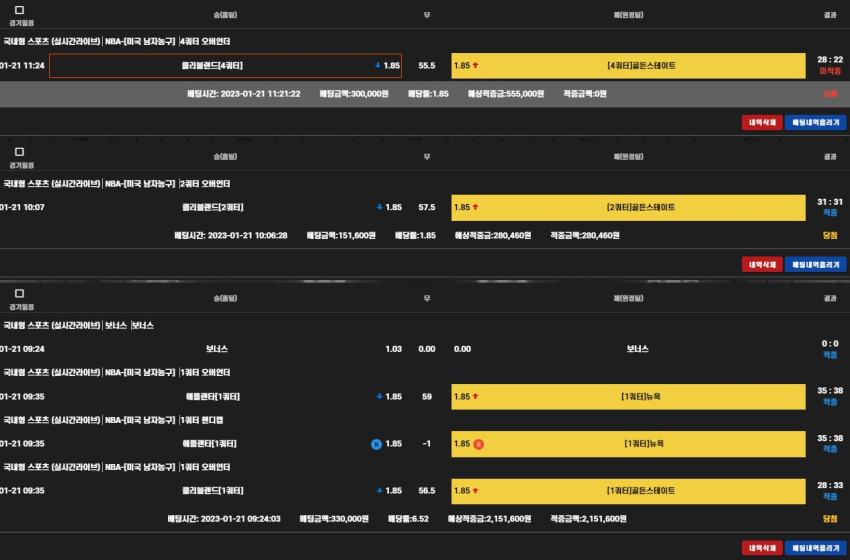Click the bonus row 1.03 odds
The image size is (850, 560).
(x=394, y=349)
